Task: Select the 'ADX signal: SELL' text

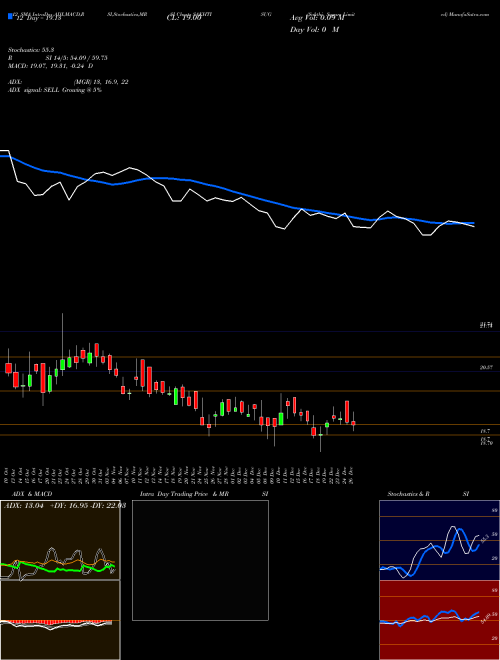Action: [x=34, y=90]
